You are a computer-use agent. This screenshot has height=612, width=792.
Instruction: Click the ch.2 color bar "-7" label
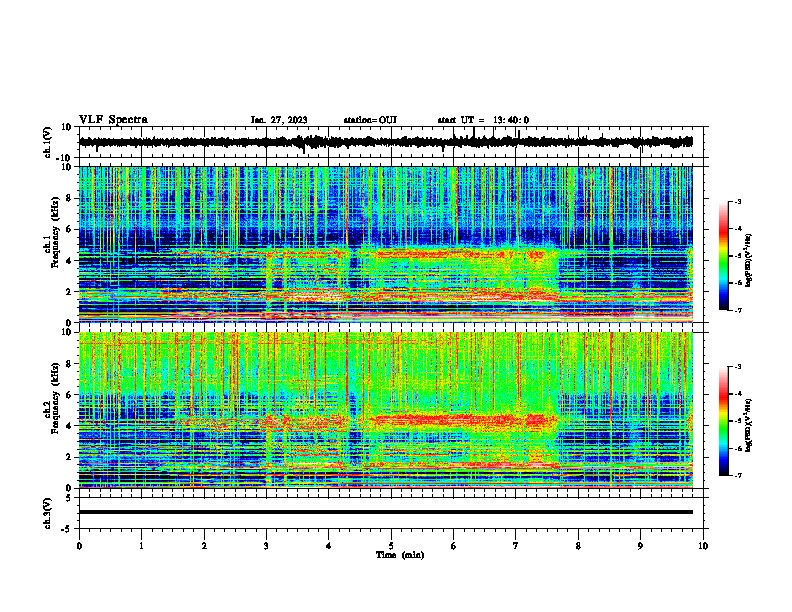[737, 476]
